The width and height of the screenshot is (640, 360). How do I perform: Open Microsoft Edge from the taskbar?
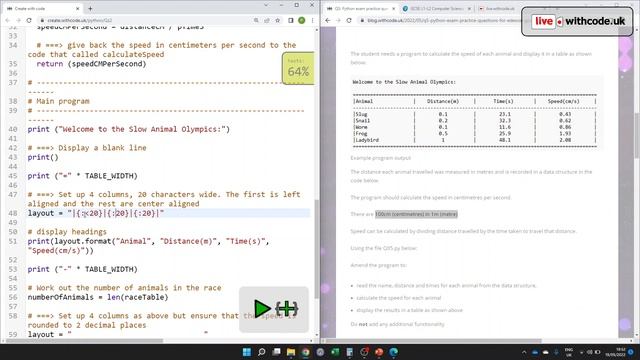pyautogui.click(x=393, y=352)
